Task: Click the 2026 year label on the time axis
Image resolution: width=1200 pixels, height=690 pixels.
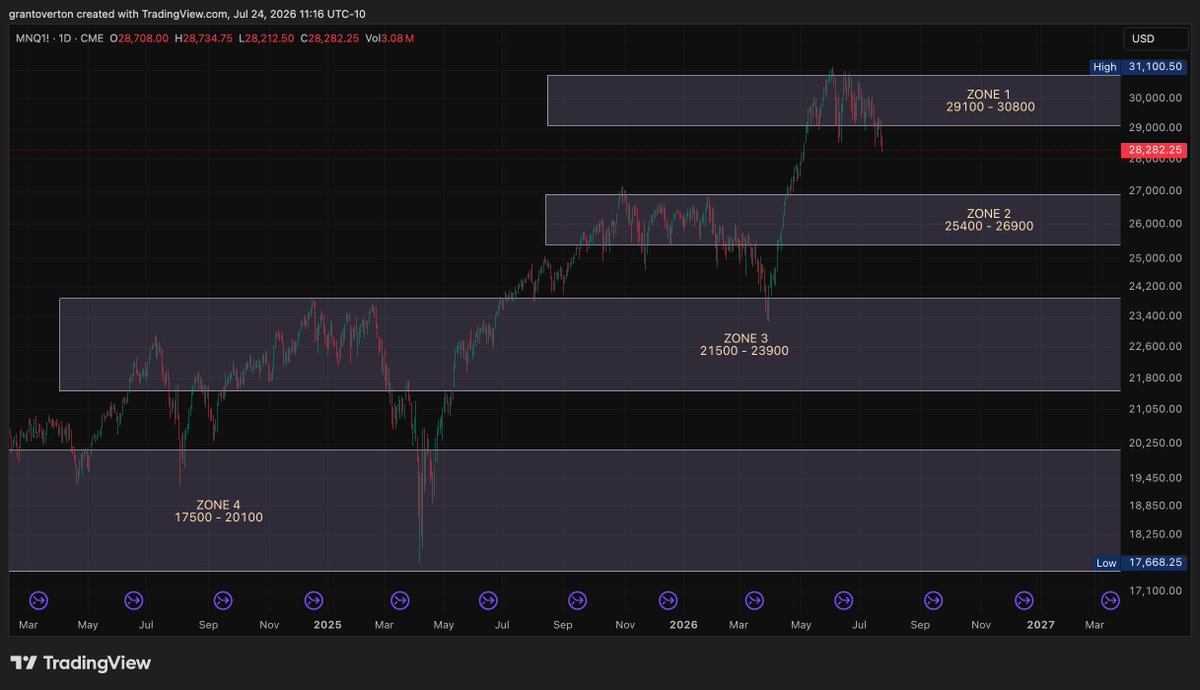Action: (x=683, y=625)
